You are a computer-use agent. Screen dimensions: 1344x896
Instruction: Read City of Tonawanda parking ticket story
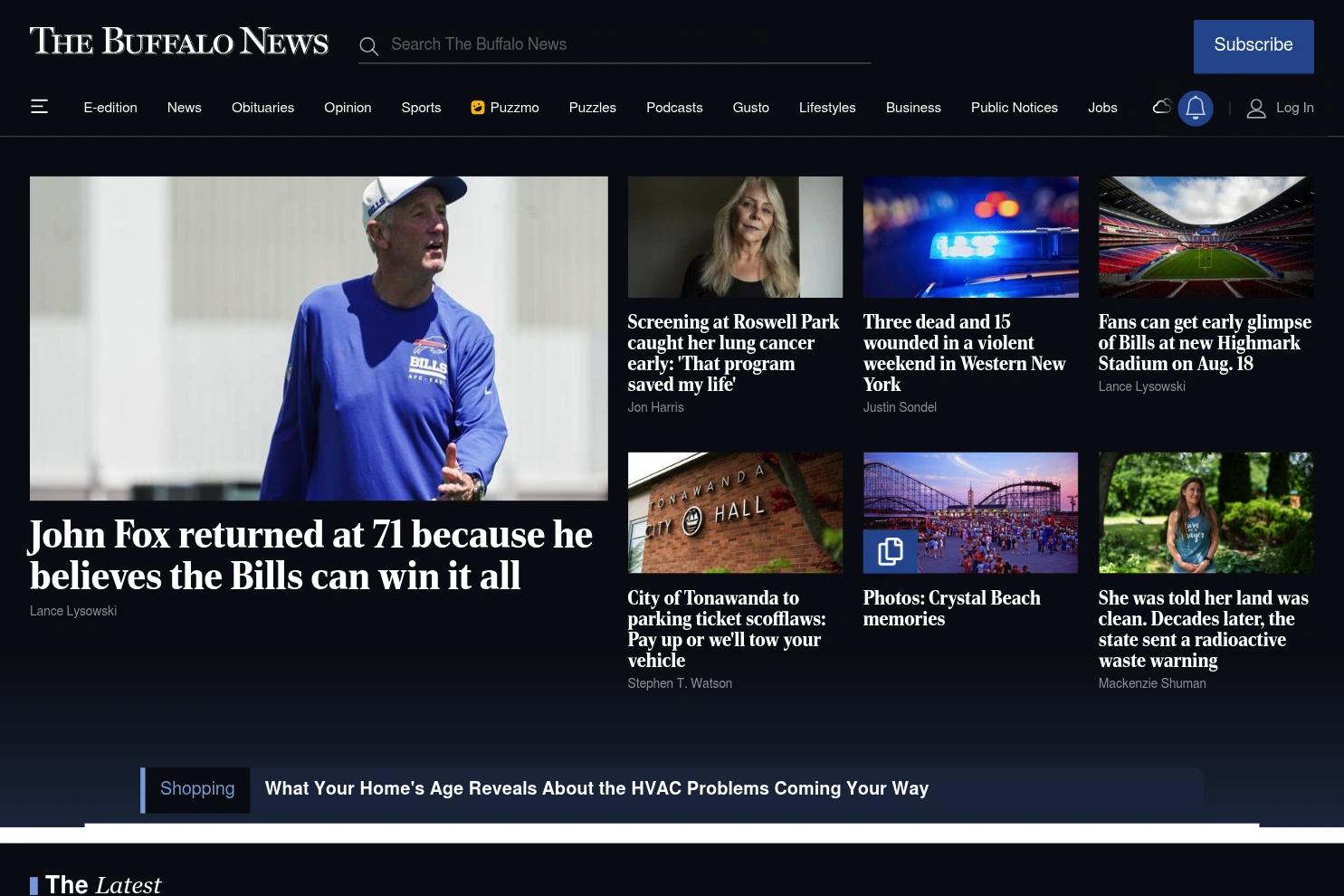(x=727, y=629)
